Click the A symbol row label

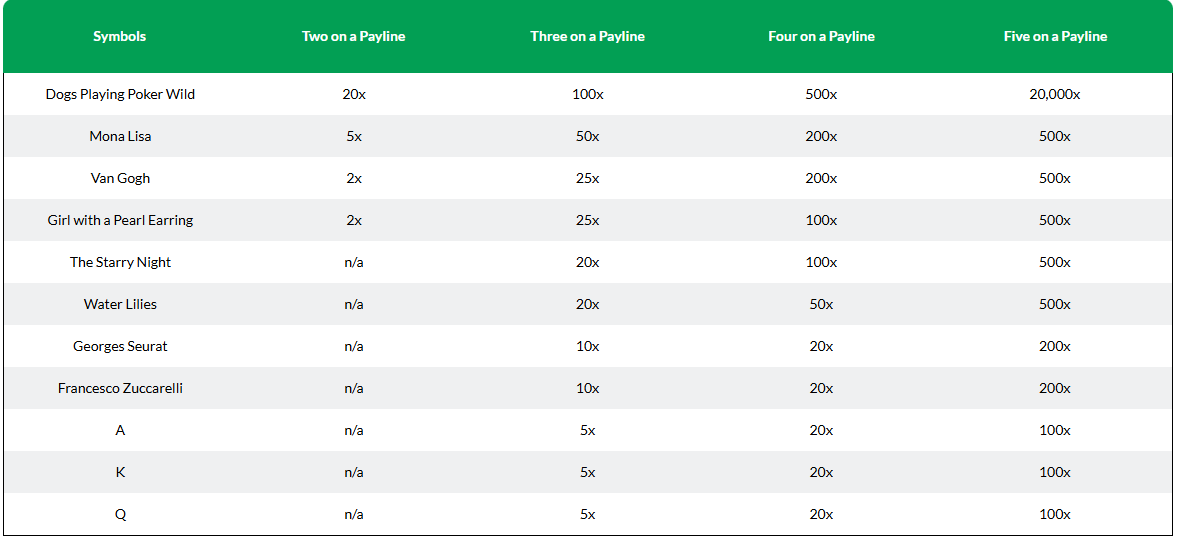(x=120, y=431)
